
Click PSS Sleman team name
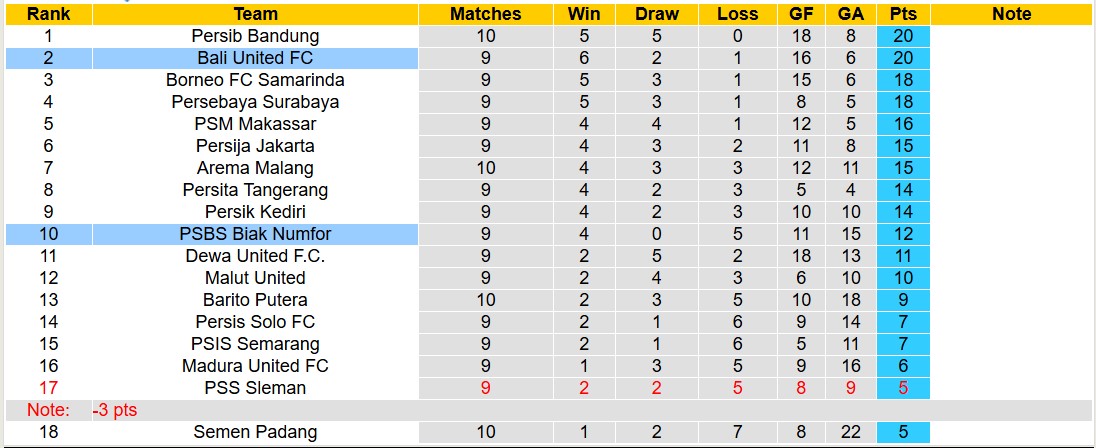coord(255,388)
